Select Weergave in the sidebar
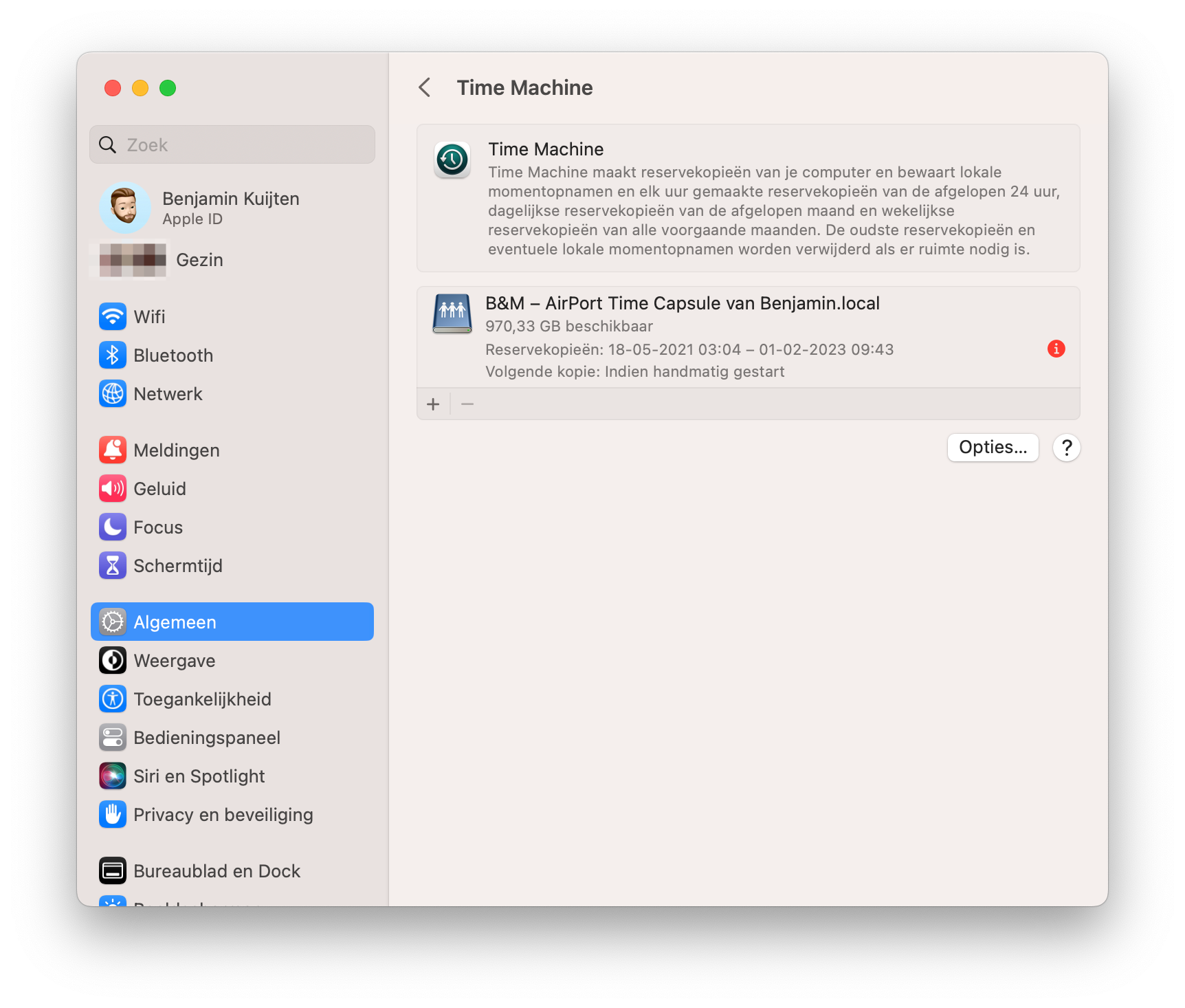Image resolution: width=1185 pixels, height=1008 pixels. pyautogui.click(x=232, y=660)
